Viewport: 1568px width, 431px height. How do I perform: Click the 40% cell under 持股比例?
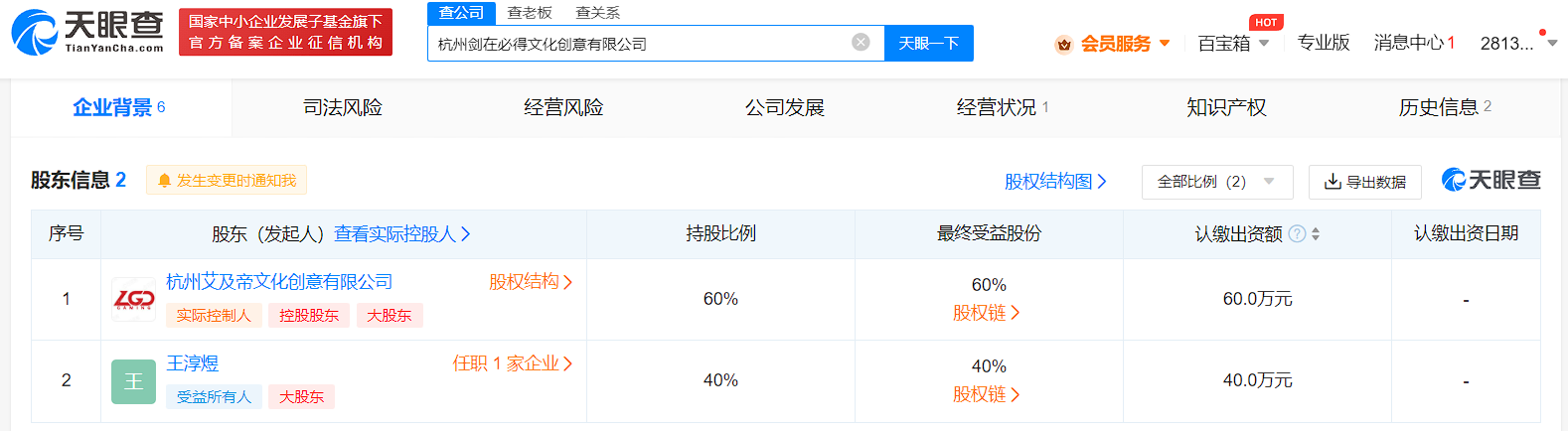(720, 380)
